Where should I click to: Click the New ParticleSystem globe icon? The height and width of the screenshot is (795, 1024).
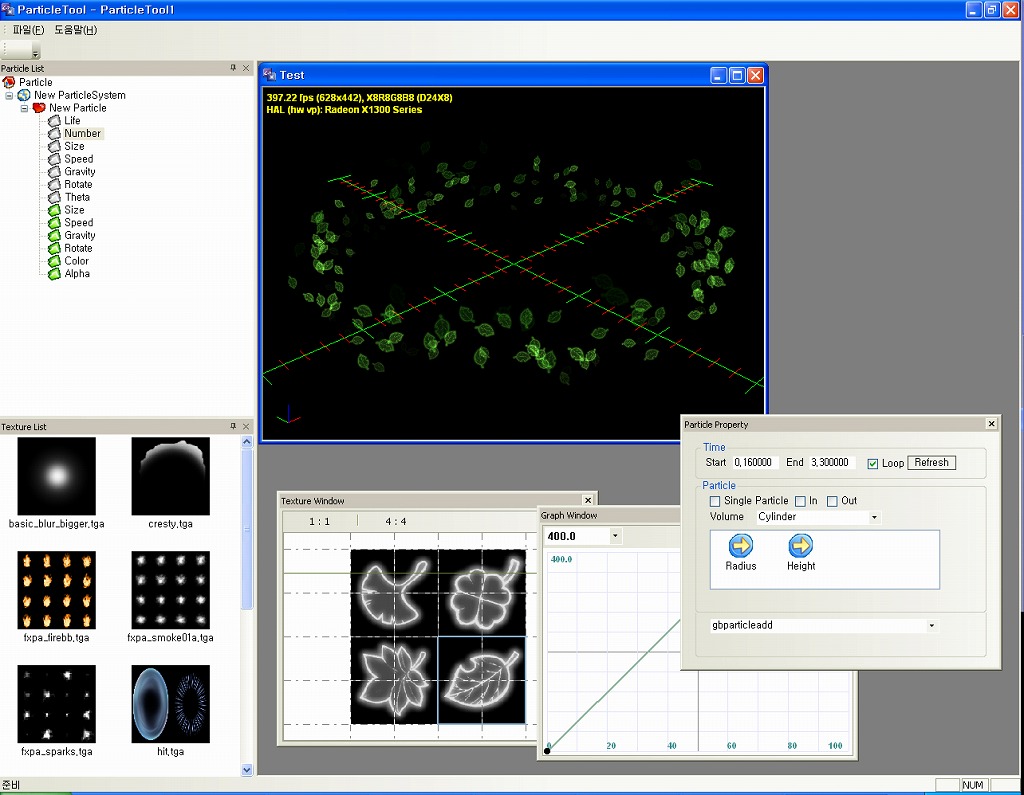coord(24,95)
